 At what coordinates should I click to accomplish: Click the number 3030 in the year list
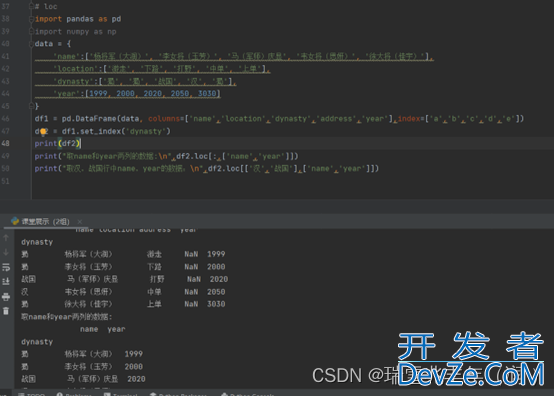click(207, 94)
